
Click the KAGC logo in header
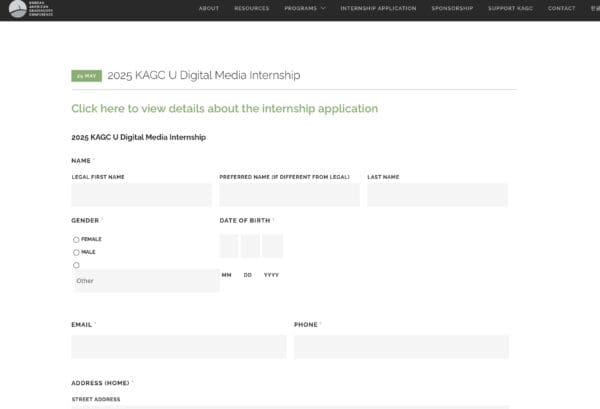(x=31, y=8)
